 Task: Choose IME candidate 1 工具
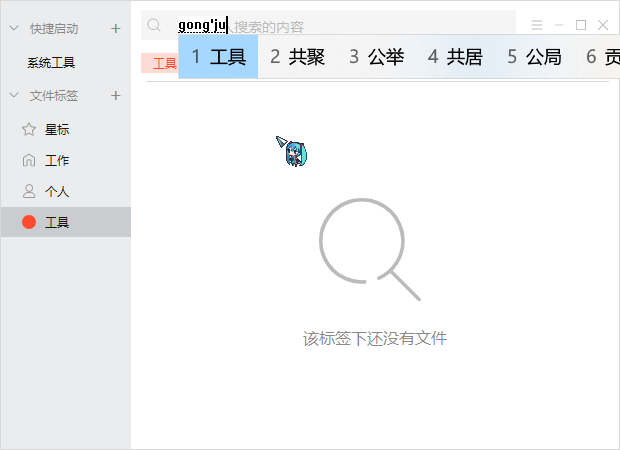click(x=218, y=57)
